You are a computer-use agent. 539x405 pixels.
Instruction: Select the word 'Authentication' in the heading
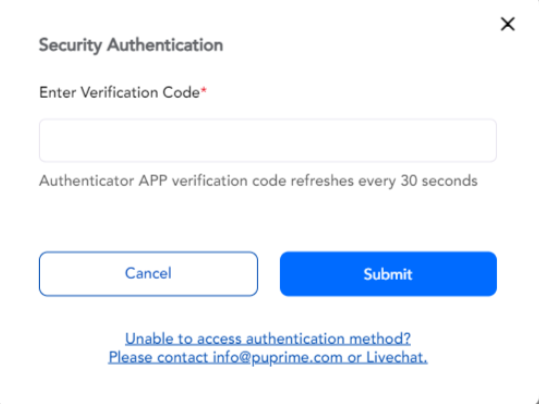point(165,45)
